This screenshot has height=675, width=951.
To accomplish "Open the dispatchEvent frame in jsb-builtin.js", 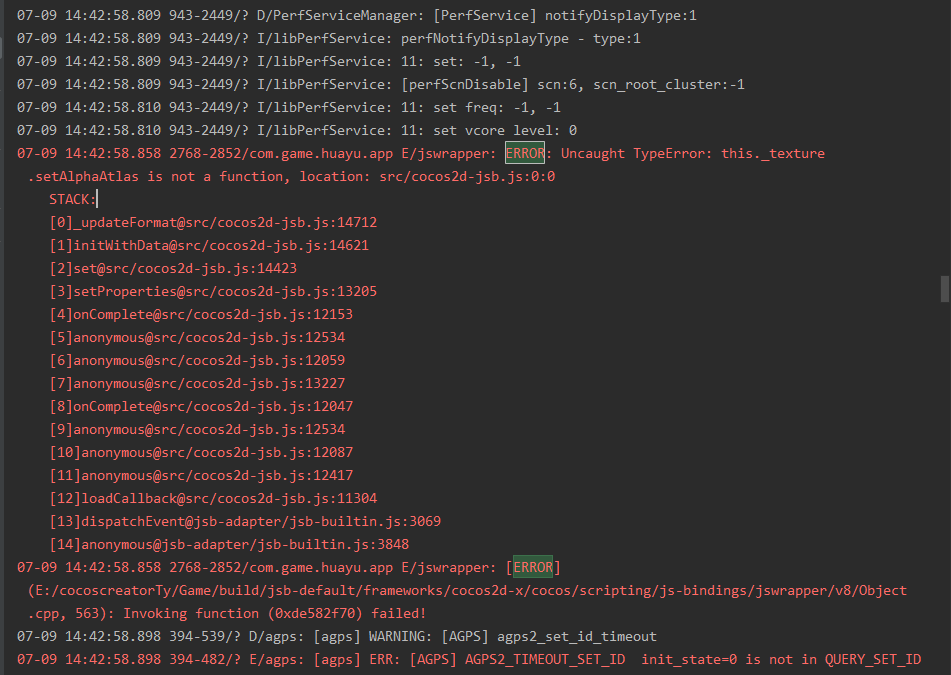I will (245, 521).
